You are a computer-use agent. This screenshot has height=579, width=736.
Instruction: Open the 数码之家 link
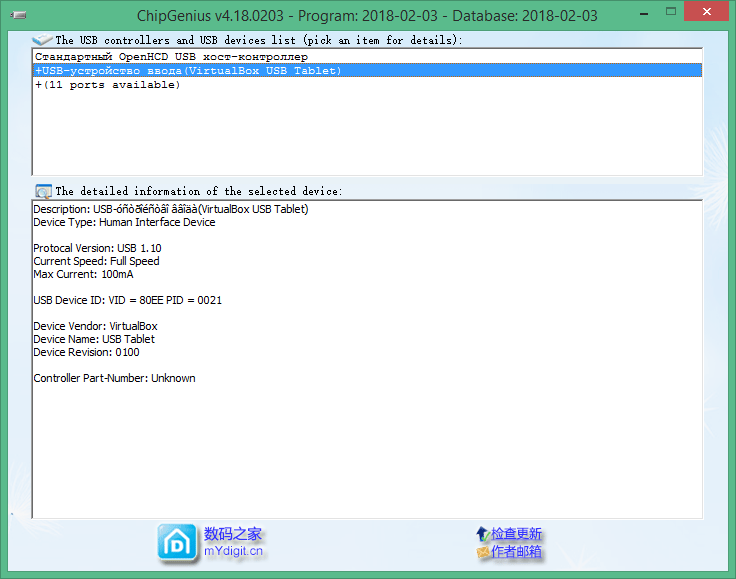coord(233,534)
